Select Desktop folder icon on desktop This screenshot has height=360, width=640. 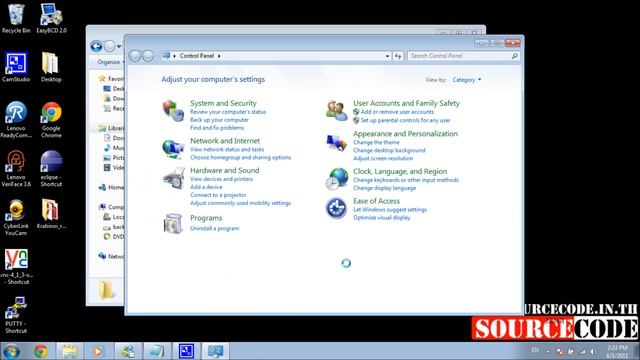click(x=51, y=67)
